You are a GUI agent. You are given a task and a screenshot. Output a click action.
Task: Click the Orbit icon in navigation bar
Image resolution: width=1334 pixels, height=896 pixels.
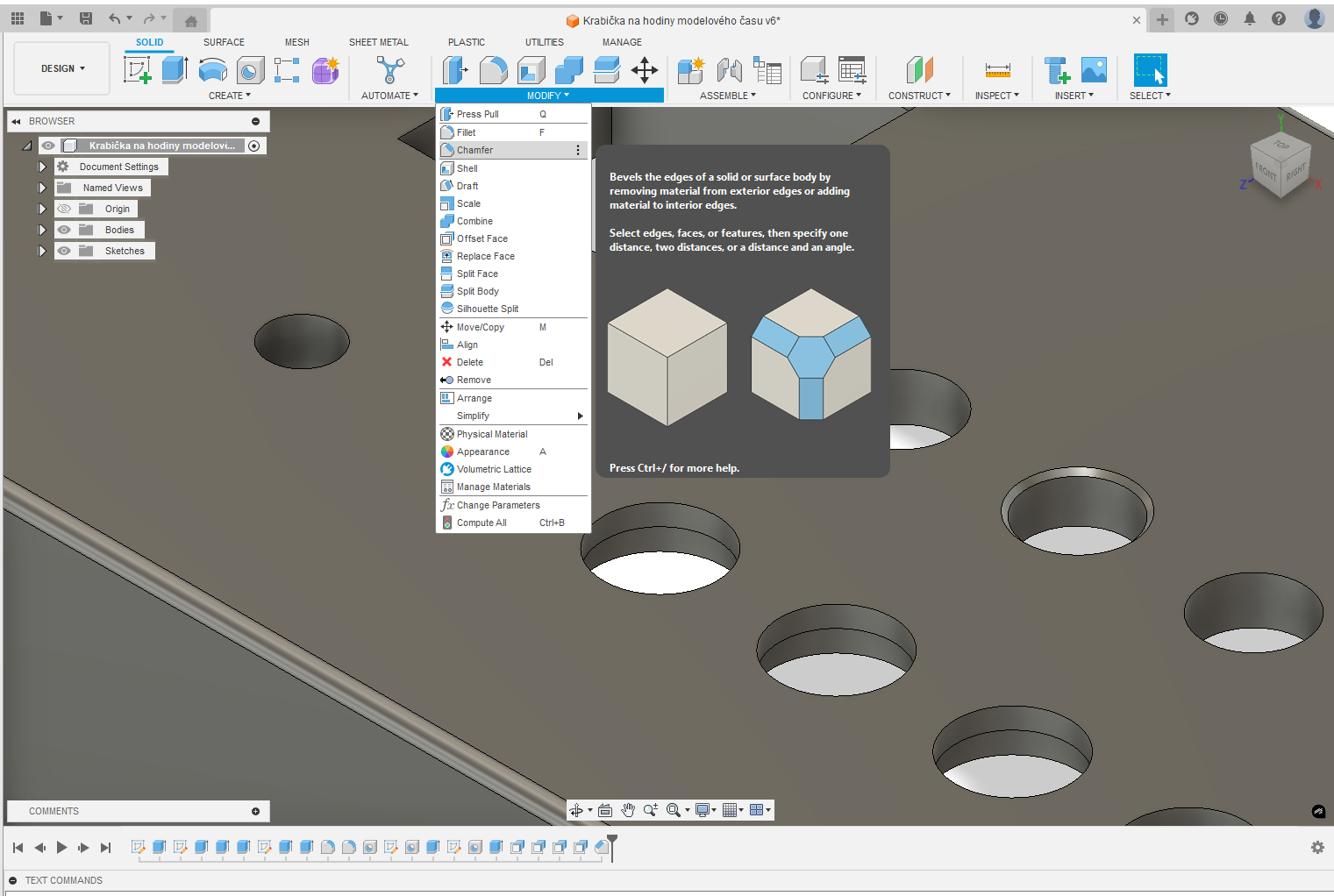(x=576, y=810)
